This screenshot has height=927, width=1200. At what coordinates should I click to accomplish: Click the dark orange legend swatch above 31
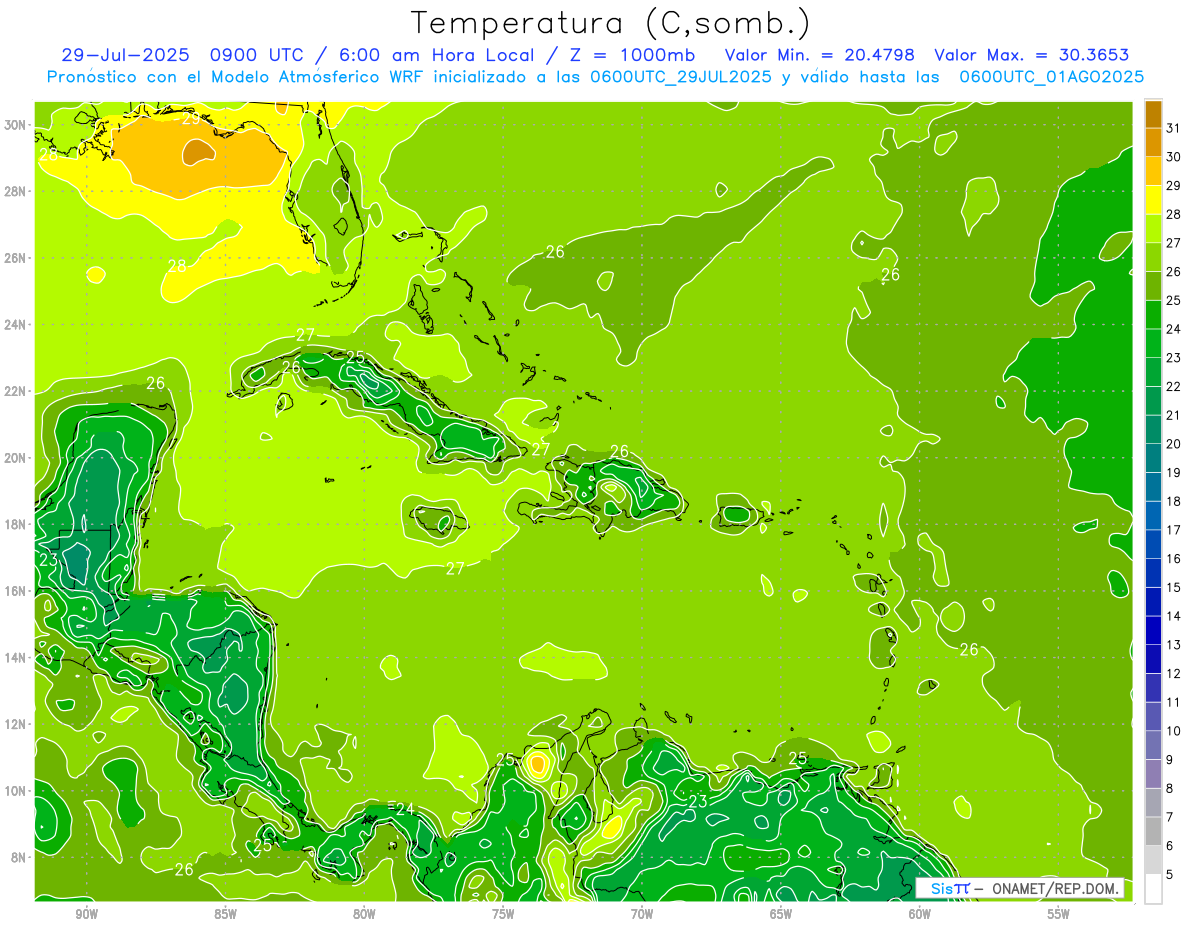point(1153,114)
